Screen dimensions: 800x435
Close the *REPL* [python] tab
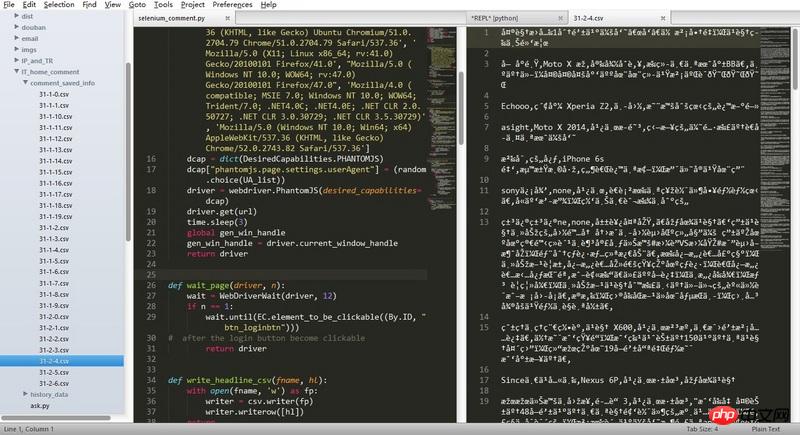click(x=561, y=20)
